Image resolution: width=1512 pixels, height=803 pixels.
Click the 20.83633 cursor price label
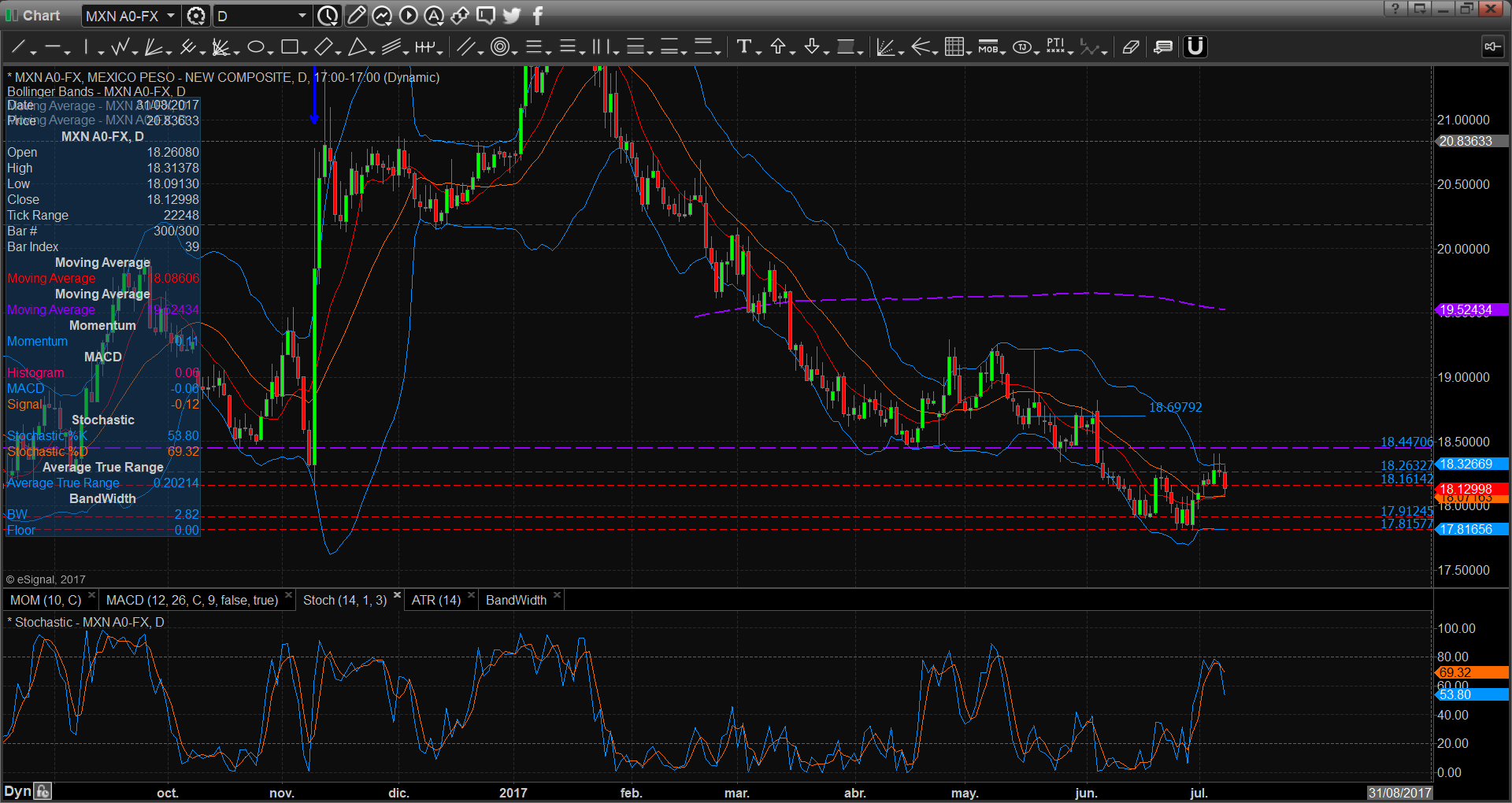(x=1472, y=142)
